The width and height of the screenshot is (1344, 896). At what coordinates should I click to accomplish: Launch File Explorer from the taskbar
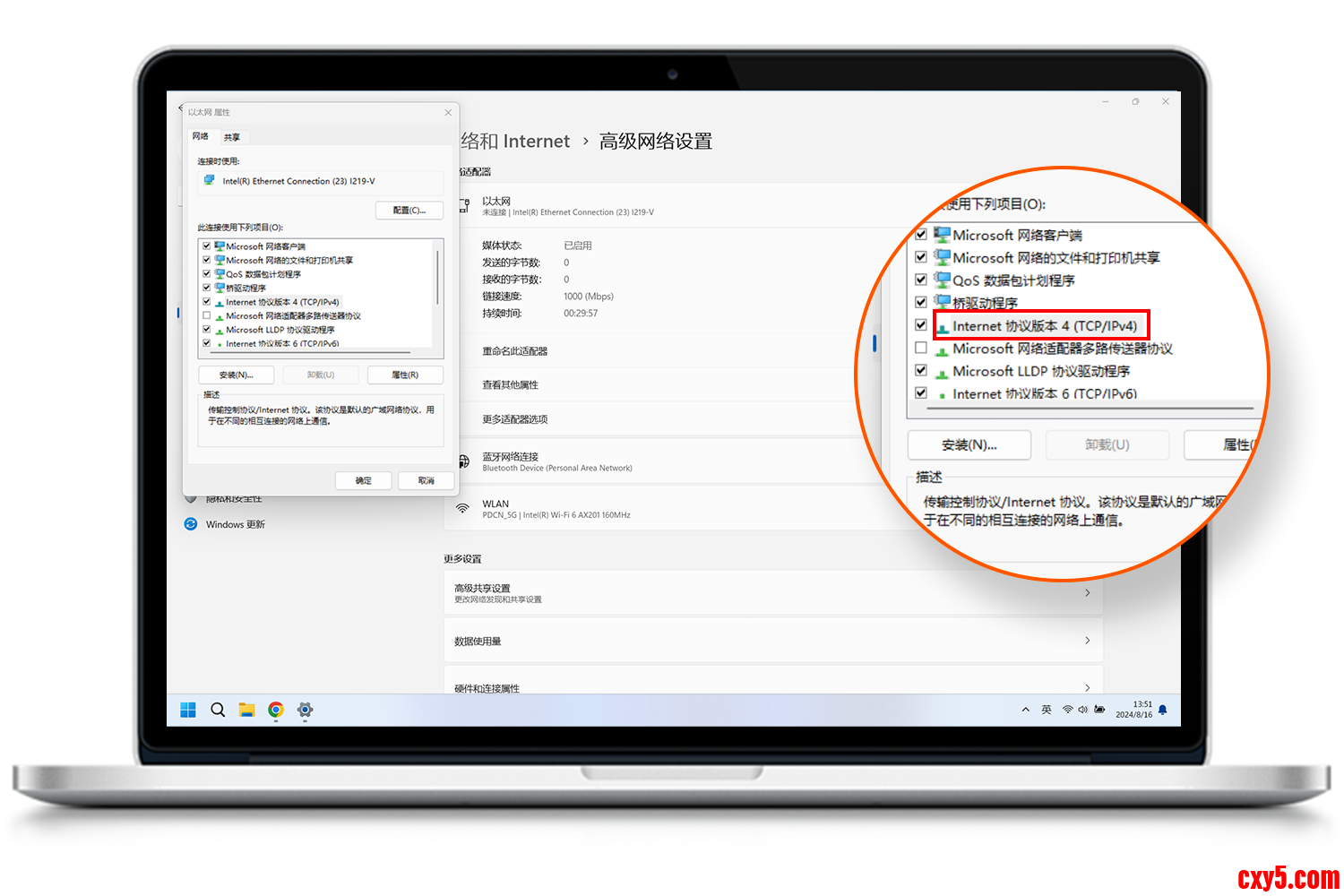[x=246, y=710]
